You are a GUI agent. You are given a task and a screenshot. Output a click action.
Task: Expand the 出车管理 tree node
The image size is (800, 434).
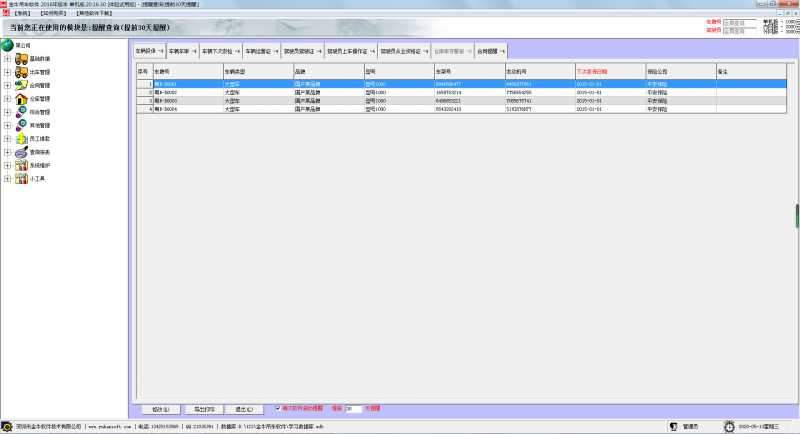8,72
